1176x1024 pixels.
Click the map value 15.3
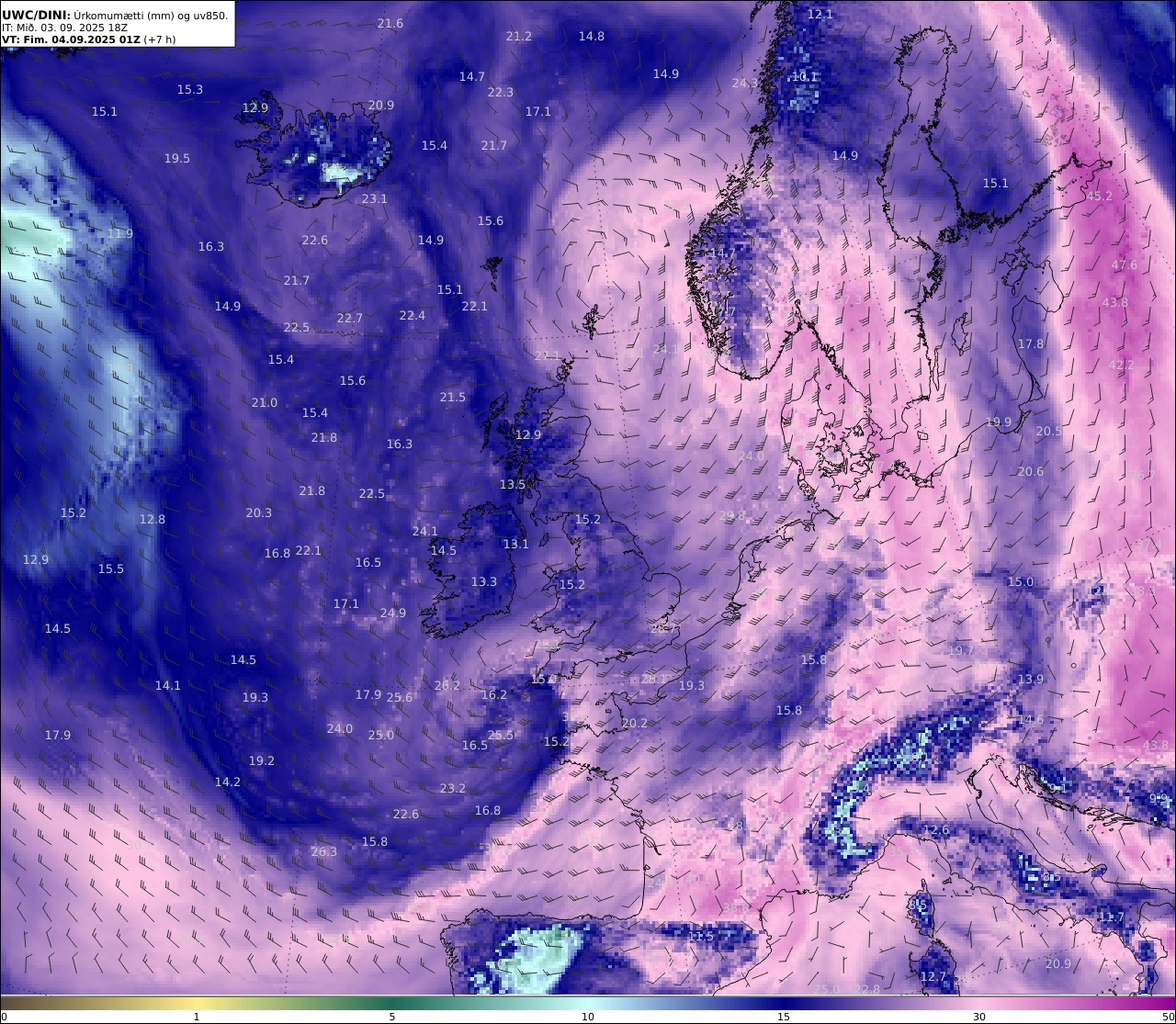(190, 89)
